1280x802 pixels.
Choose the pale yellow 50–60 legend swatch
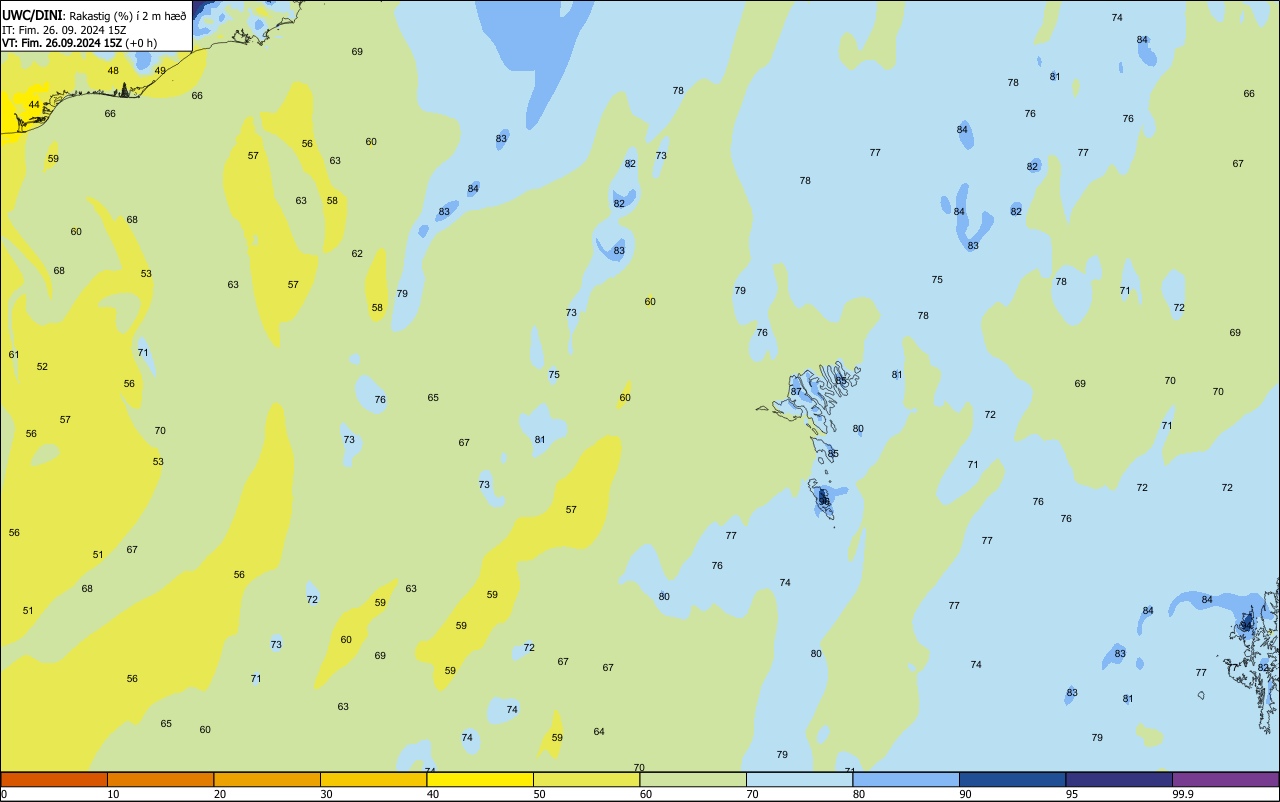coord(586,779)
